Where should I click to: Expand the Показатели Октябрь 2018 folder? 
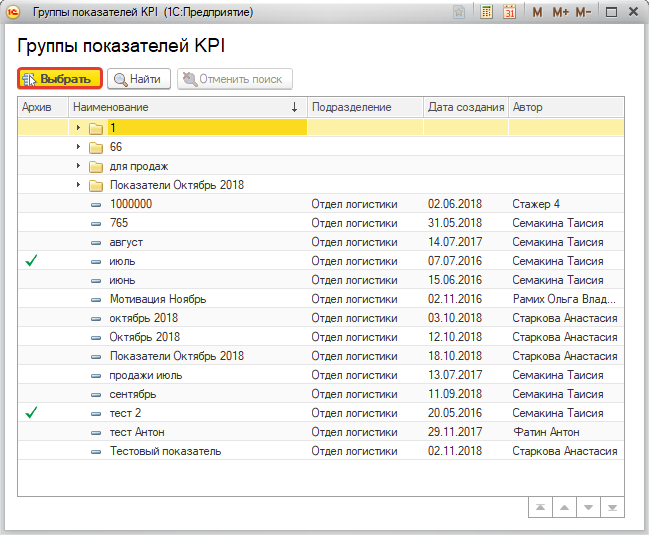point(78,185)
